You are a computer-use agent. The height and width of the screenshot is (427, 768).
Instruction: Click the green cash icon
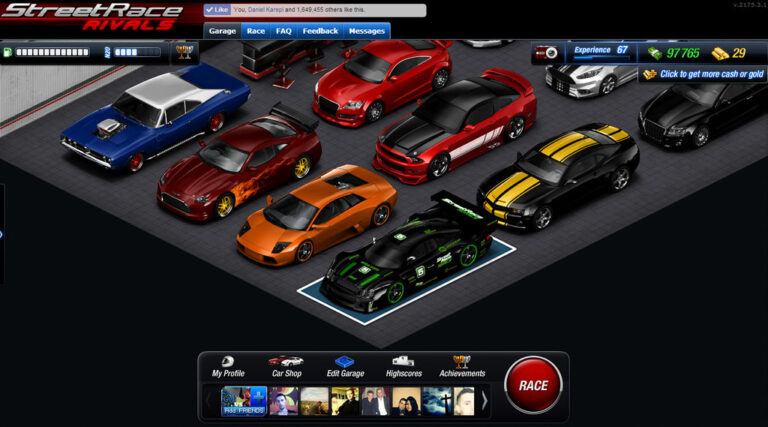655,53
